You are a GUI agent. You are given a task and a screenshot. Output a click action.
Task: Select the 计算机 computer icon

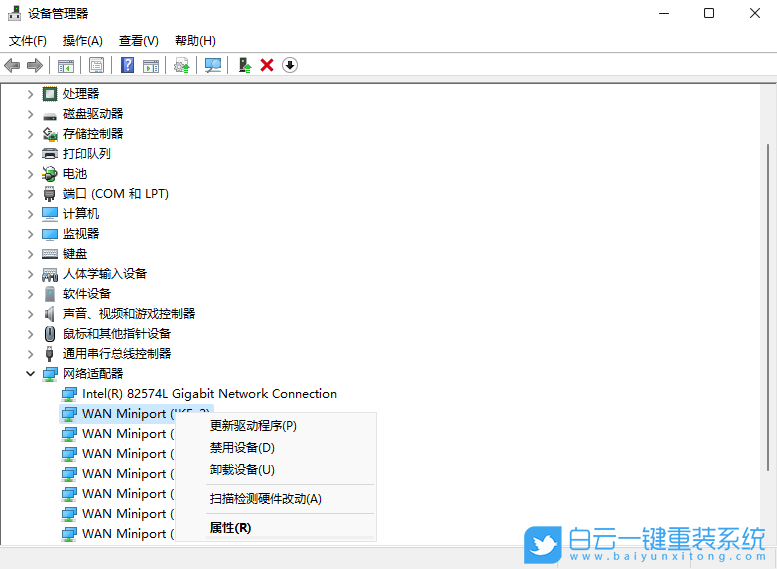(x=50, y=214)
